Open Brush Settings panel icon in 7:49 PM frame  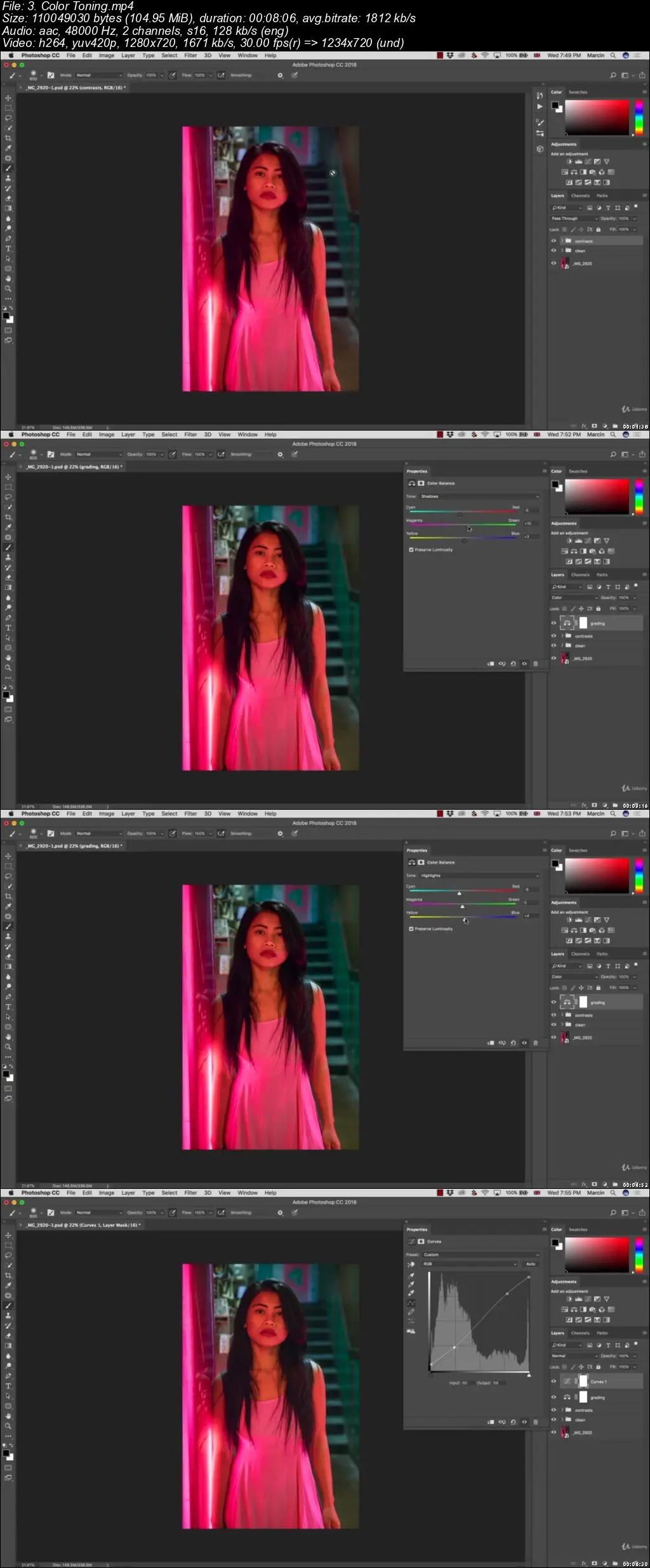(540, 123)
